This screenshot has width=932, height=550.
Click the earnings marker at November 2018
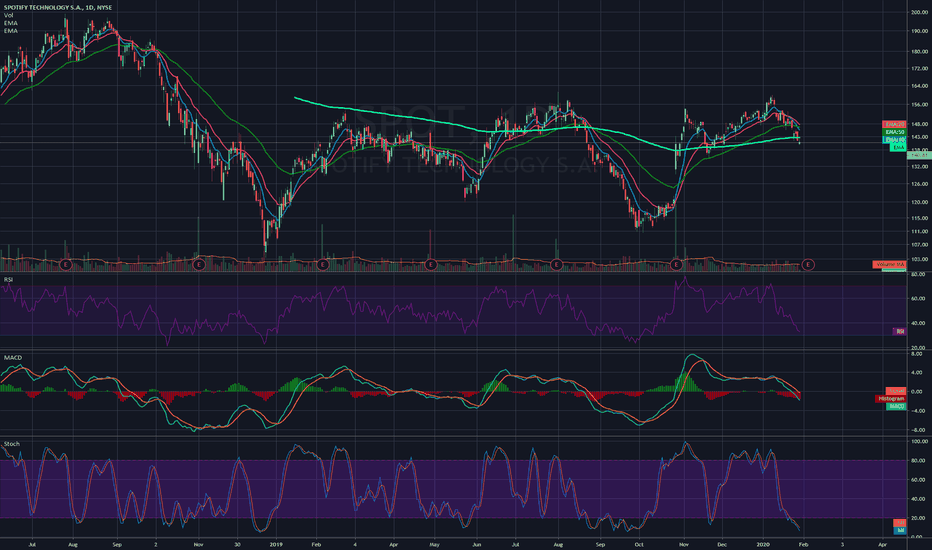(199, 265)
